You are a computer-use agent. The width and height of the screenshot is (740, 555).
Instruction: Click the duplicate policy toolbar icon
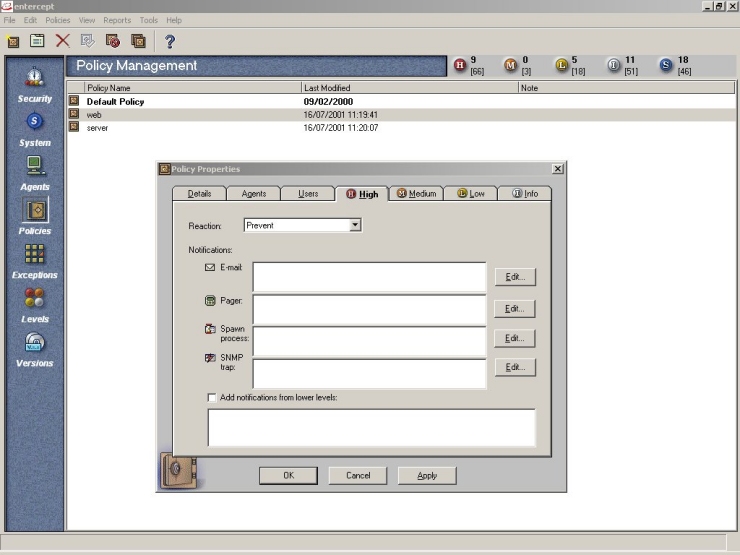[138, 41]
